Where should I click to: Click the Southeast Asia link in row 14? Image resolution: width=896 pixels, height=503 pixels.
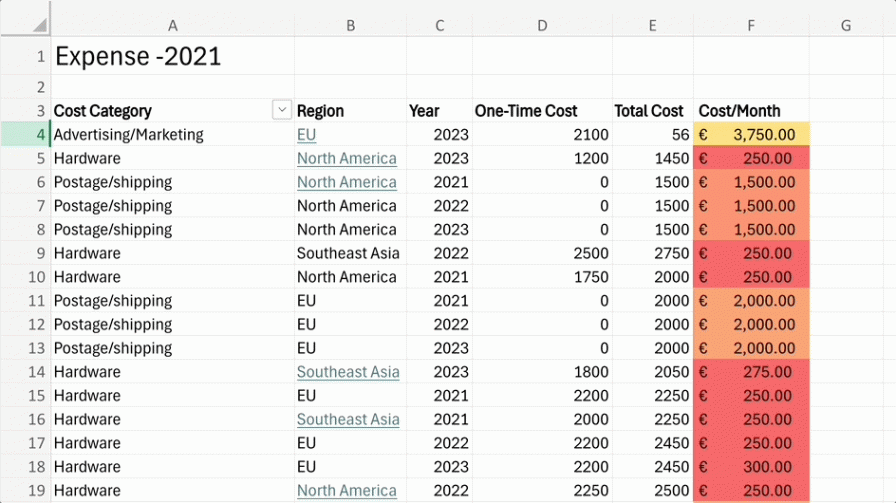click(x=348, y=372)
